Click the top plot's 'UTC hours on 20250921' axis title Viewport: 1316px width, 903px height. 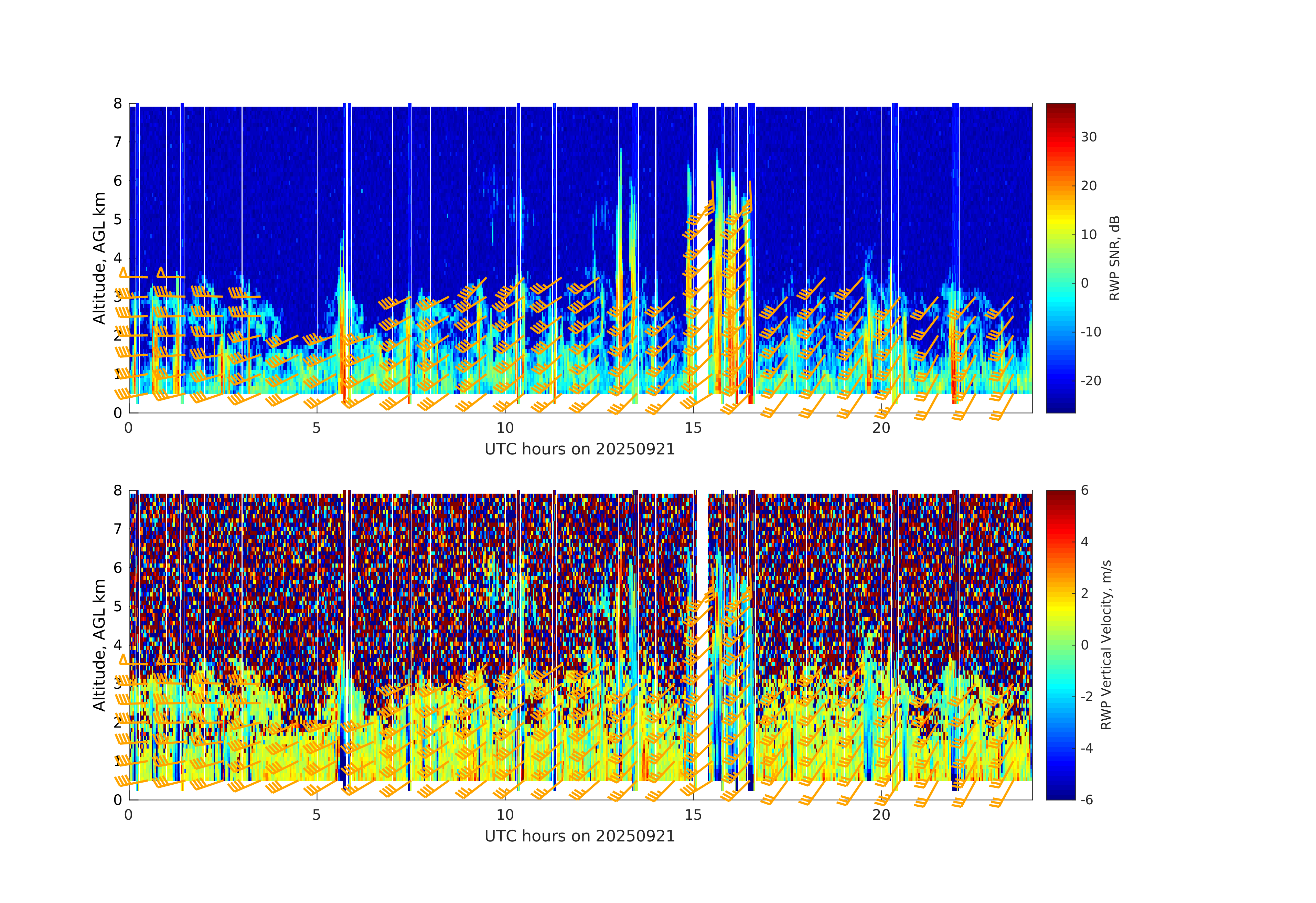[580, 450]
